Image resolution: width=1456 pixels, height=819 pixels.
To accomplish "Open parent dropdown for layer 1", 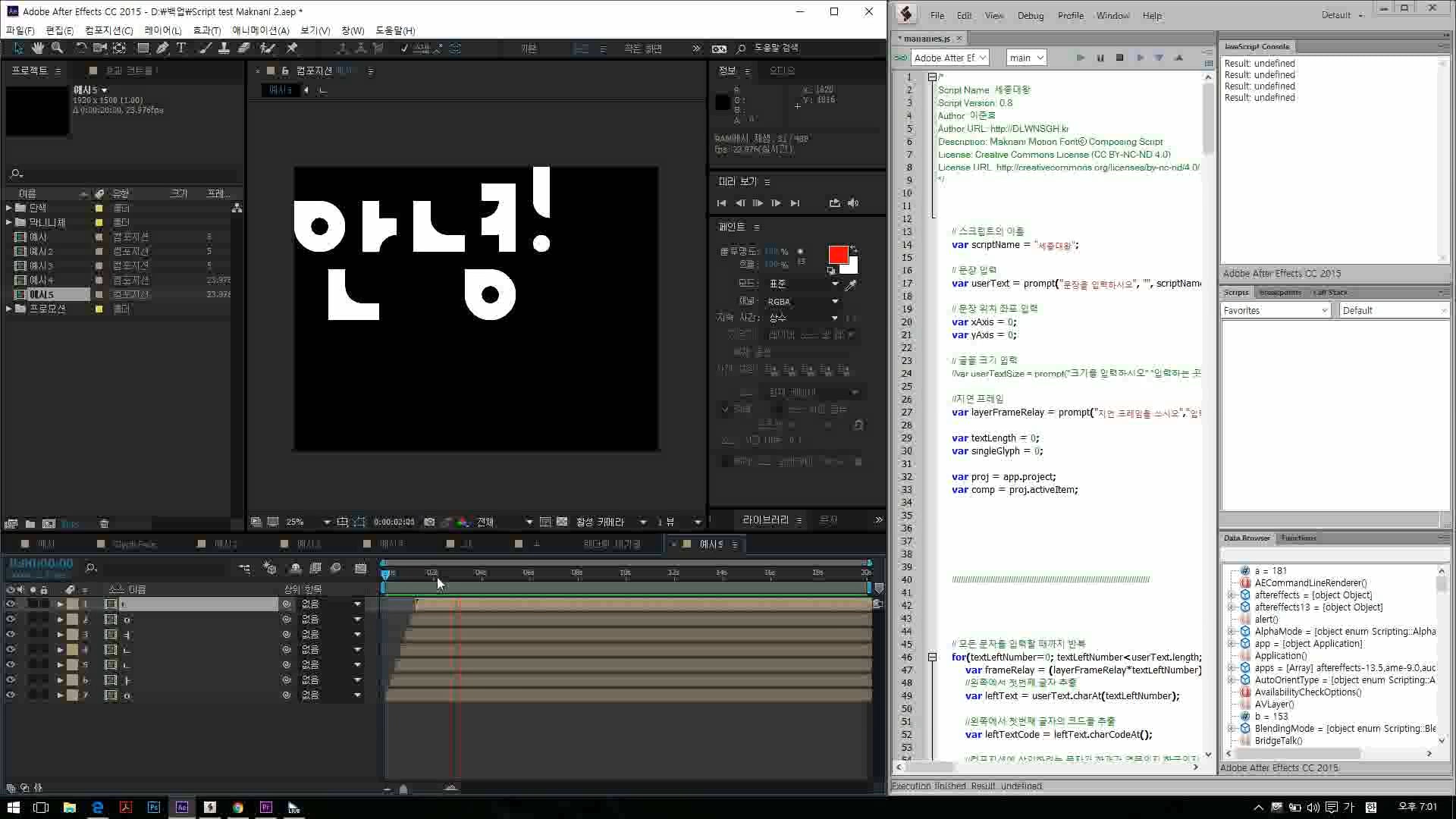I will 332,604.
